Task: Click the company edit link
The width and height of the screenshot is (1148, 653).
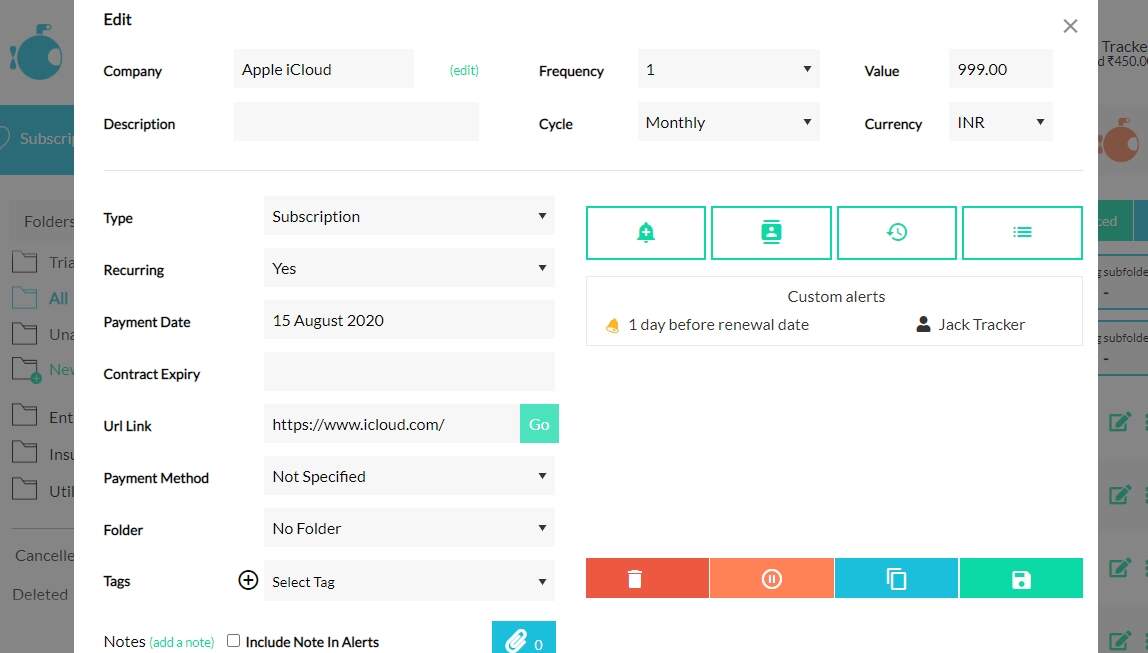Action: pyautogui.click(x=464, y=71)
